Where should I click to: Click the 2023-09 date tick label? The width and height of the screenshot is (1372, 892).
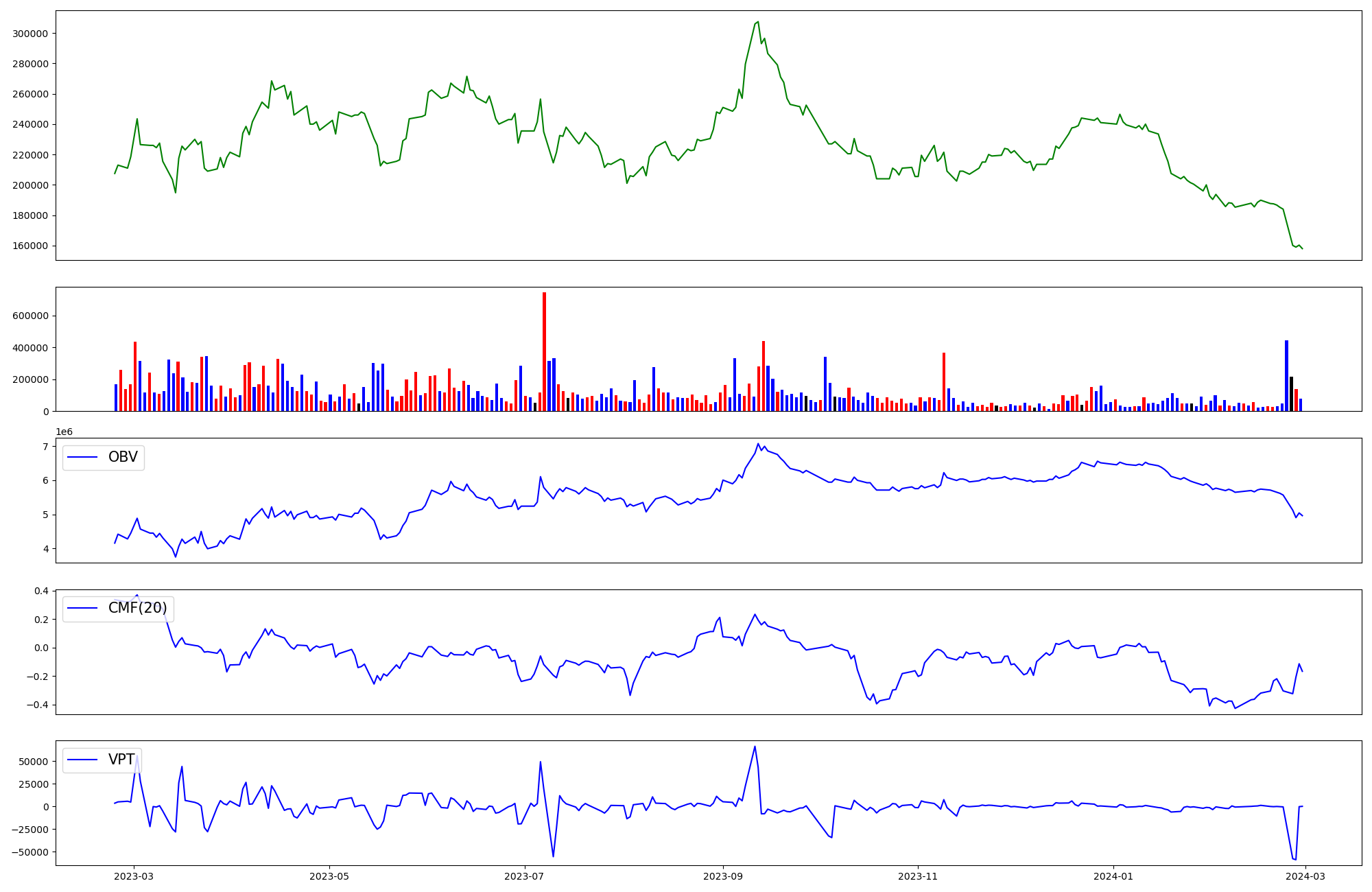722,876
